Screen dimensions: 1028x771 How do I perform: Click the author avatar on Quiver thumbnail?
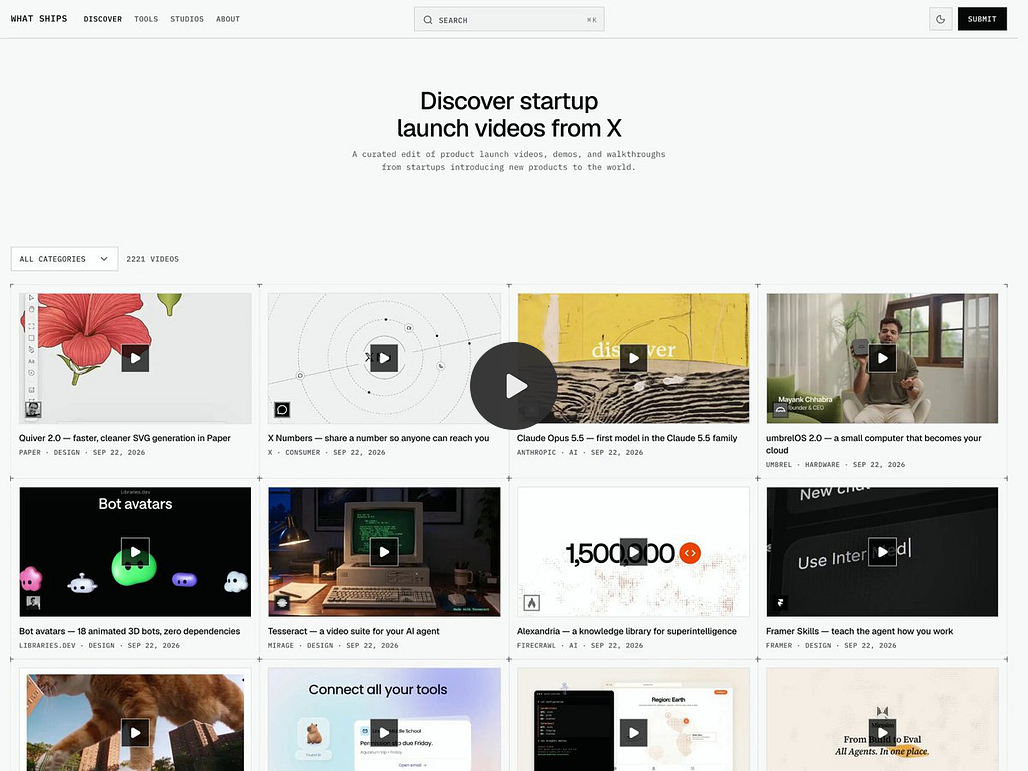point(33,410)
